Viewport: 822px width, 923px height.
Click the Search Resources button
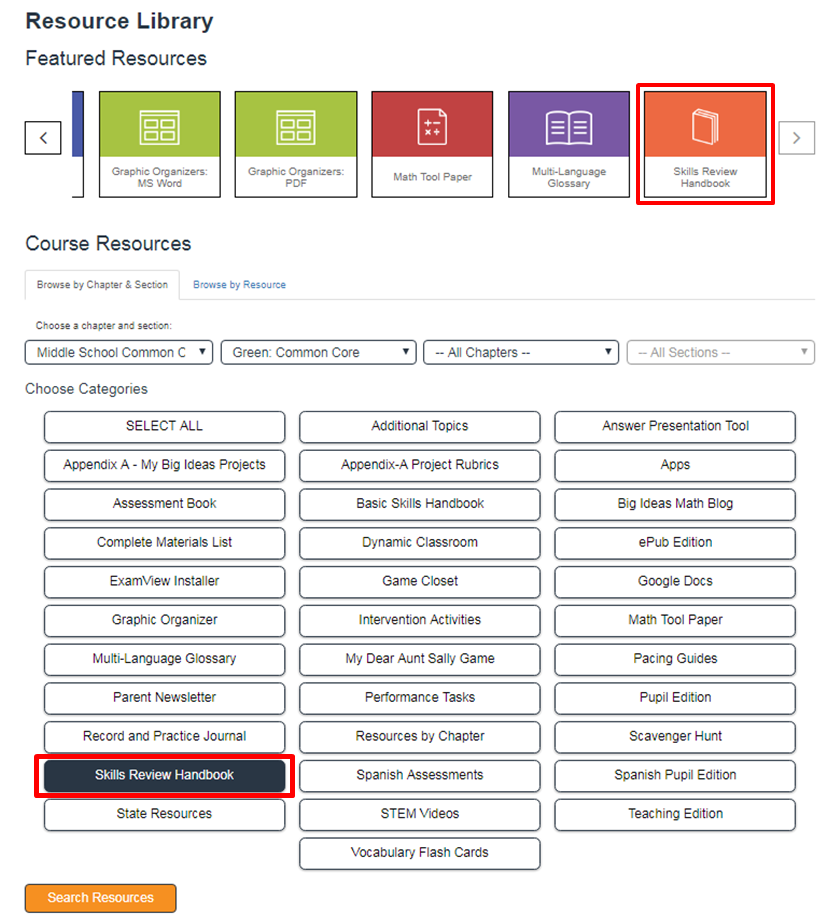[x=101, y=897]
